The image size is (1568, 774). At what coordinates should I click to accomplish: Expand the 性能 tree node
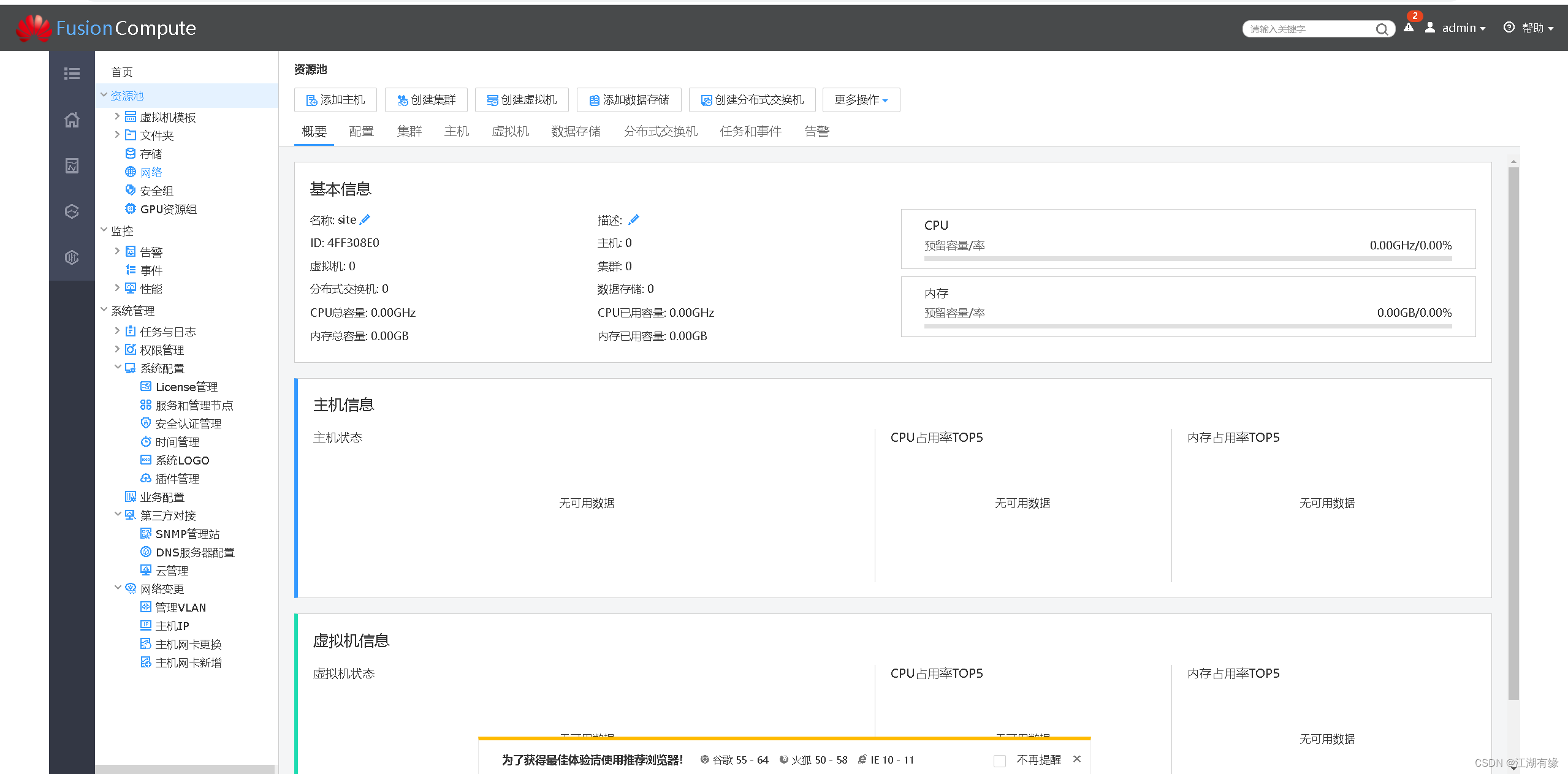117,287
